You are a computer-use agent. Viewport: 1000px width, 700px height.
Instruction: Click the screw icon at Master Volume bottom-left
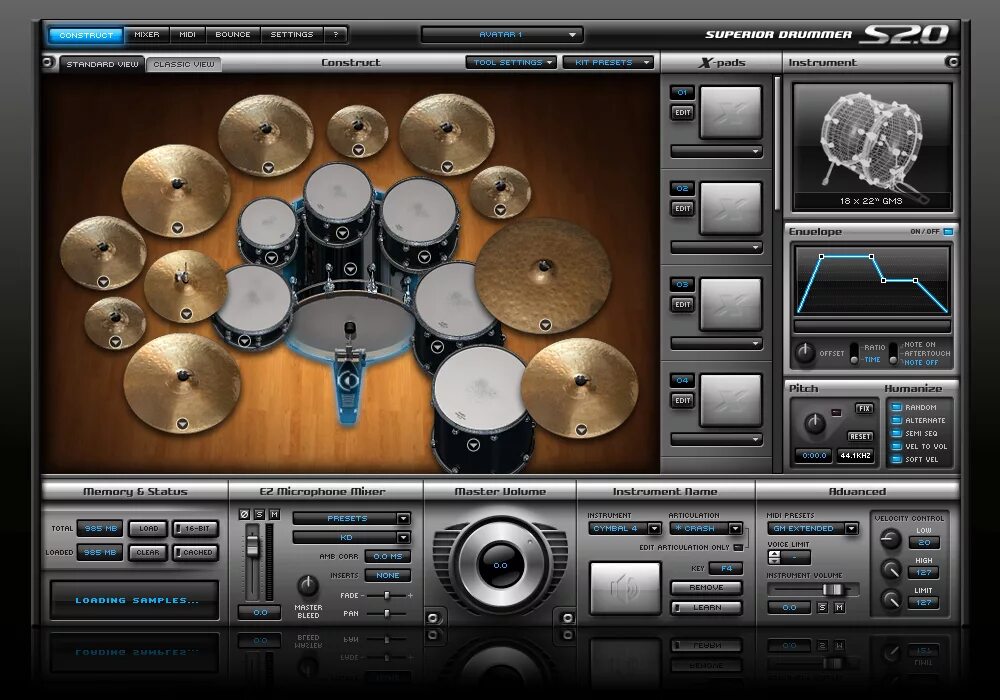click(432, 618)
